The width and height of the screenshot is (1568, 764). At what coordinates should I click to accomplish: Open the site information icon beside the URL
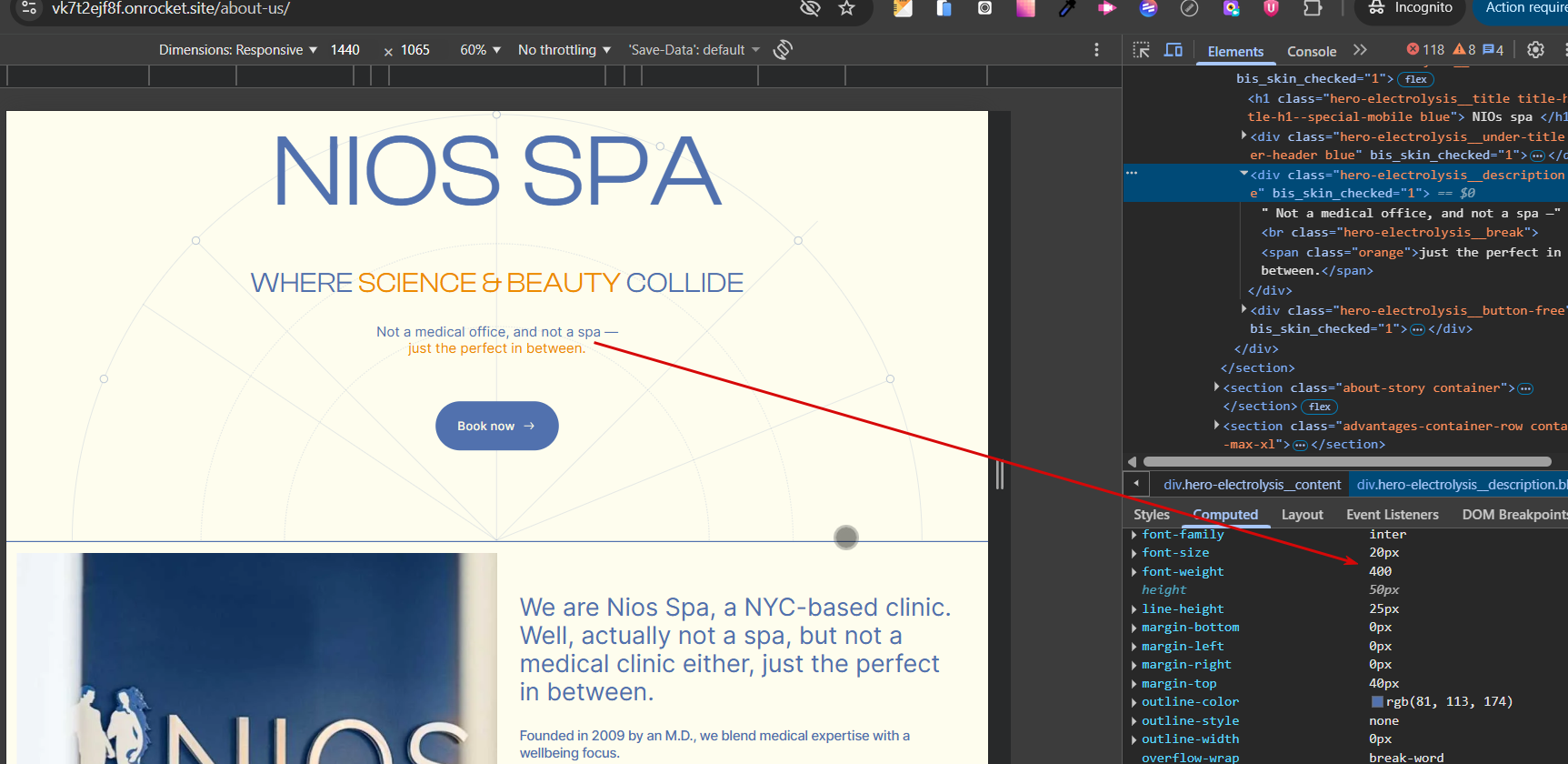coord(29,8)
